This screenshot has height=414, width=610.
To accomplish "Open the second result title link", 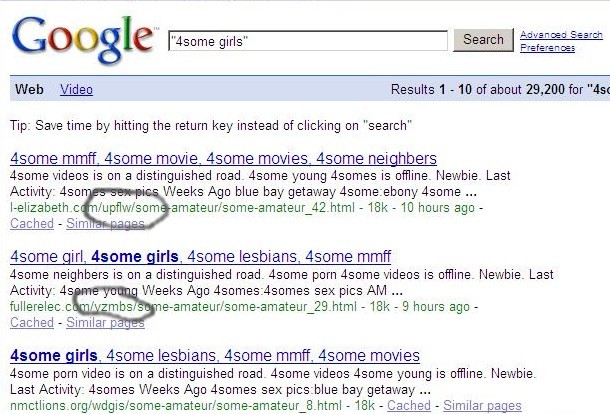I will [200, 257].
